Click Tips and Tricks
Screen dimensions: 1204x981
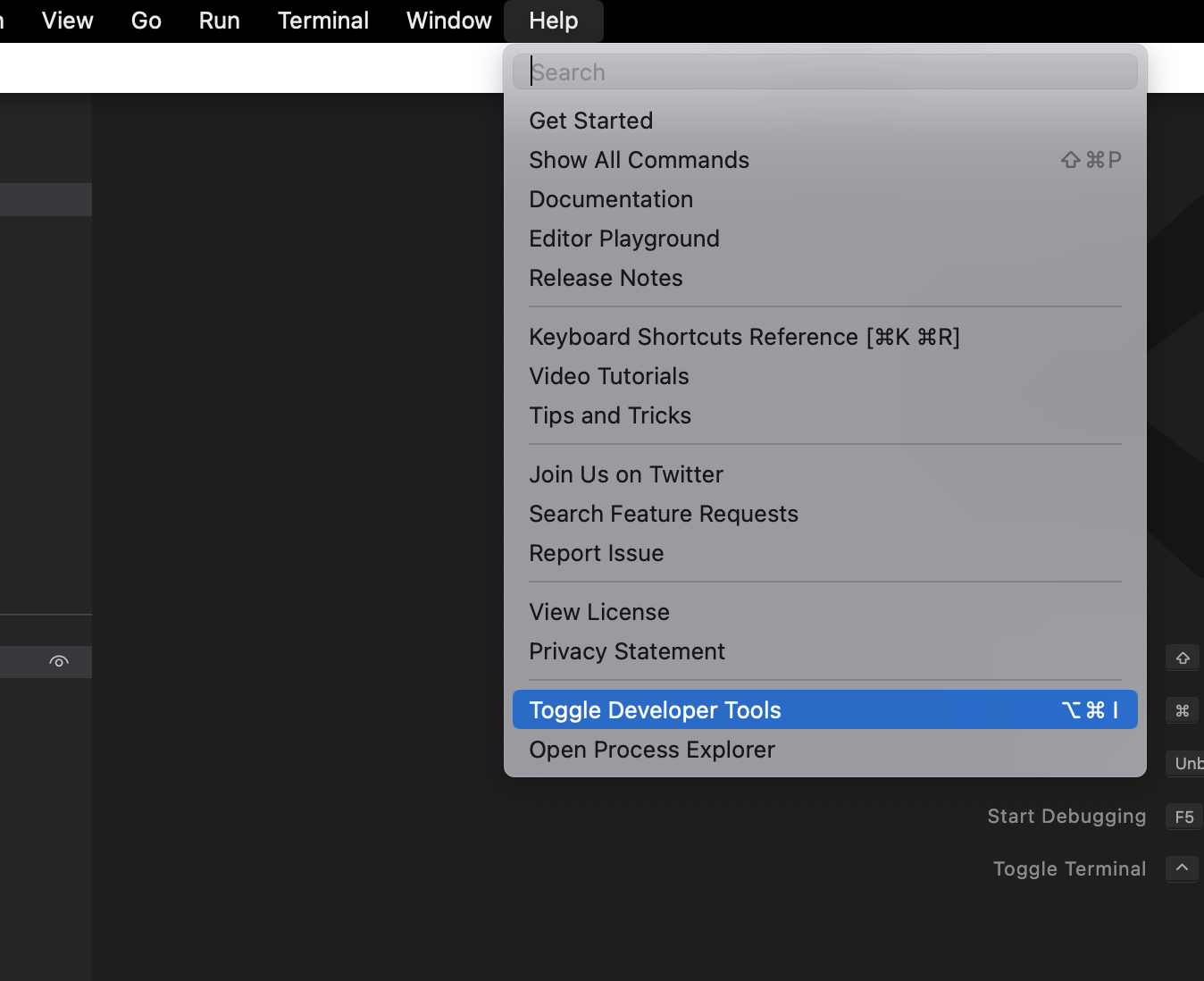click(610, 415)
